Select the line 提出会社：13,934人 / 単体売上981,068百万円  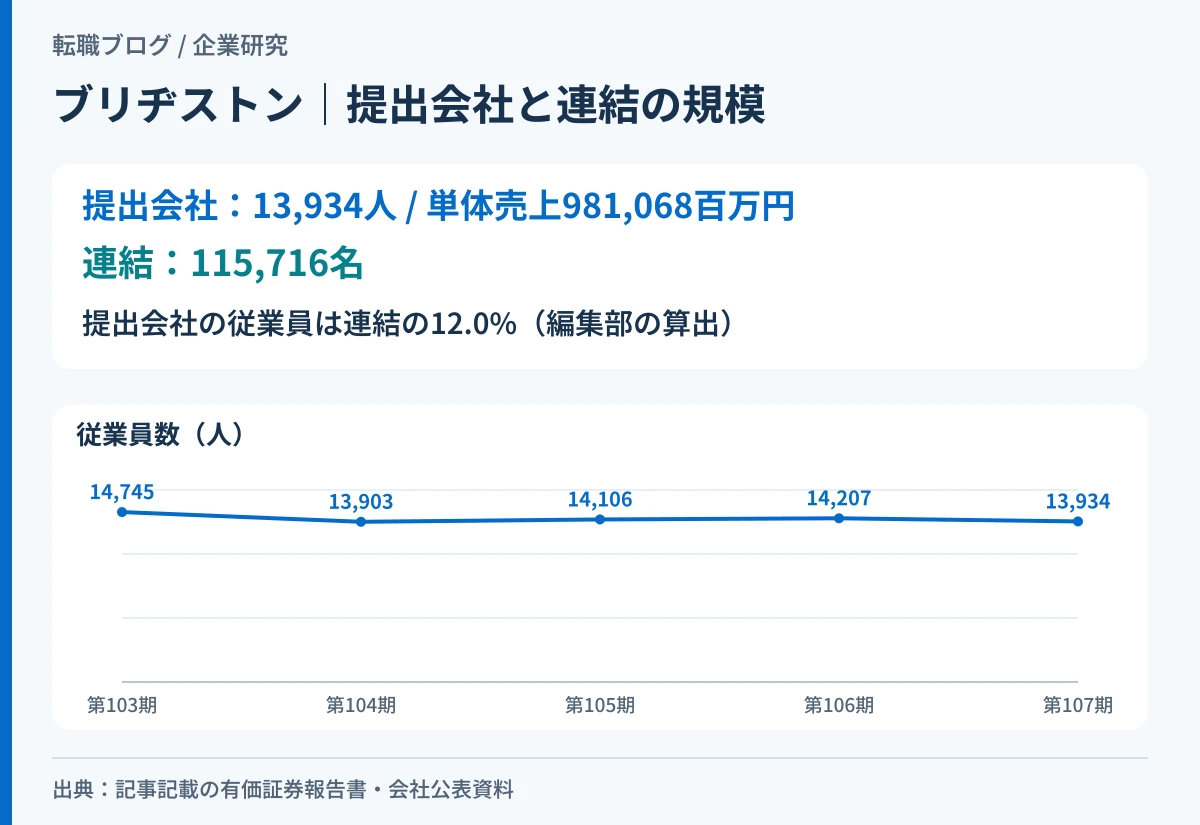[x=438, y=207]
